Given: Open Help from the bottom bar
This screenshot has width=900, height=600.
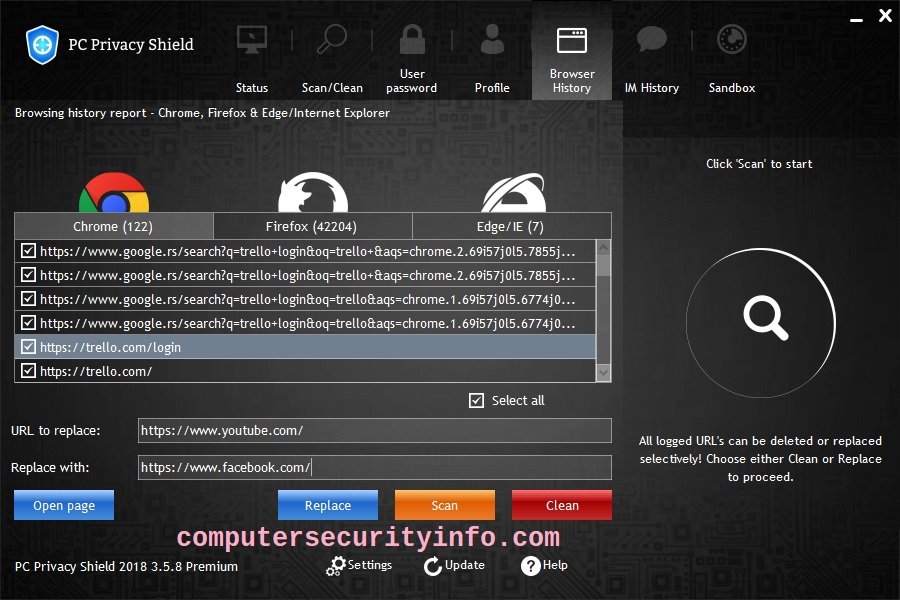Looking at the screenshot, I should (x=544, y=566).
